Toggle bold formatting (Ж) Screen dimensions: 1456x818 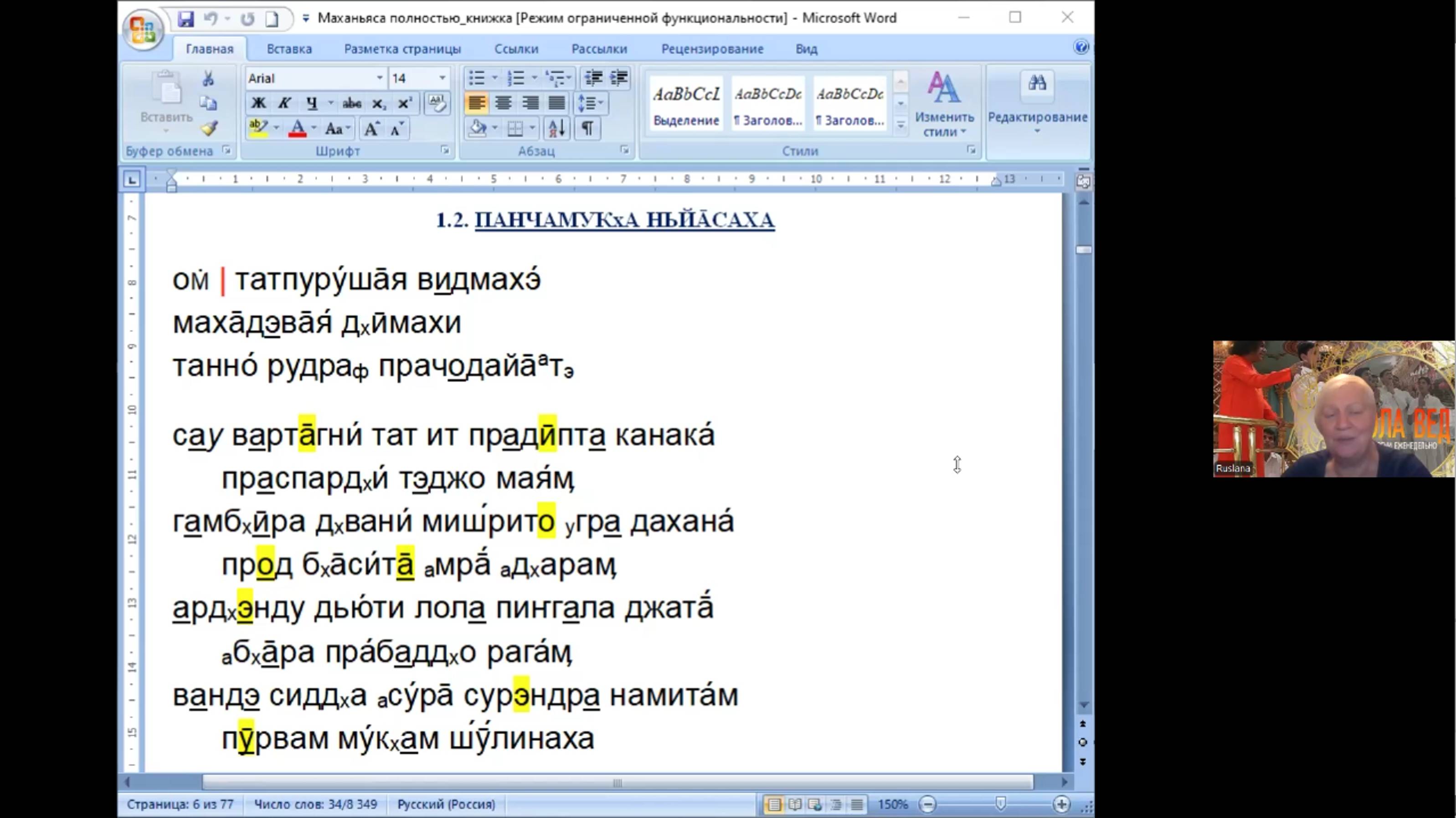tap(258, 103)
